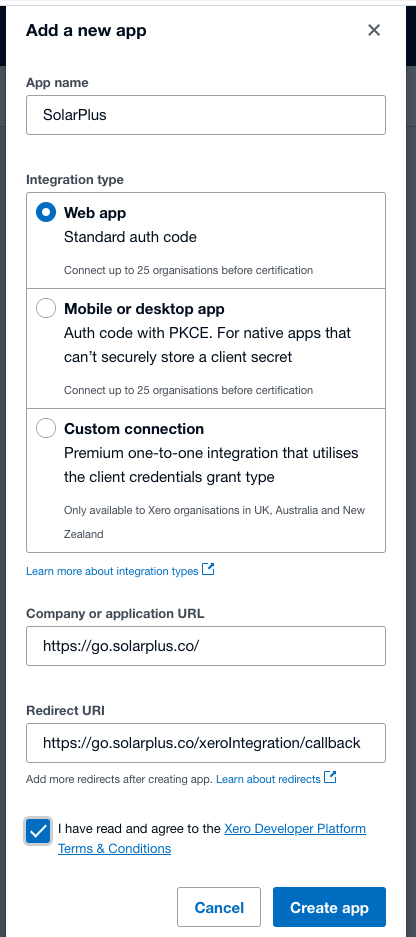Click the Create app button
The image size is (416, 937).
click(329, 907)
